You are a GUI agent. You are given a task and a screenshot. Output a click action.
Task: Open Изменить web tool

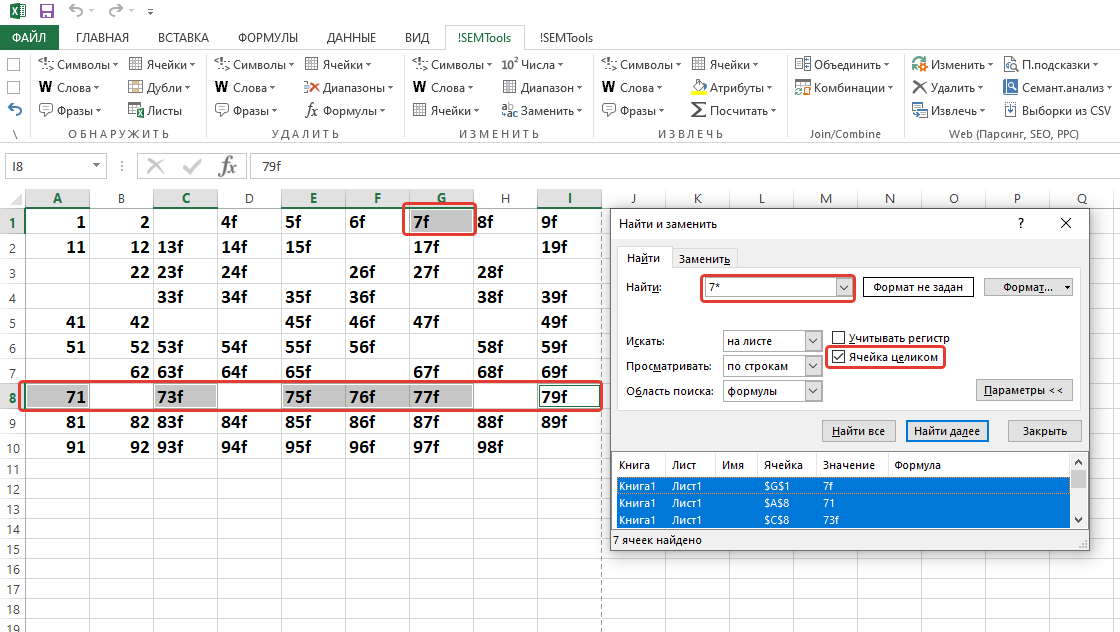click(x=952, y=64)
